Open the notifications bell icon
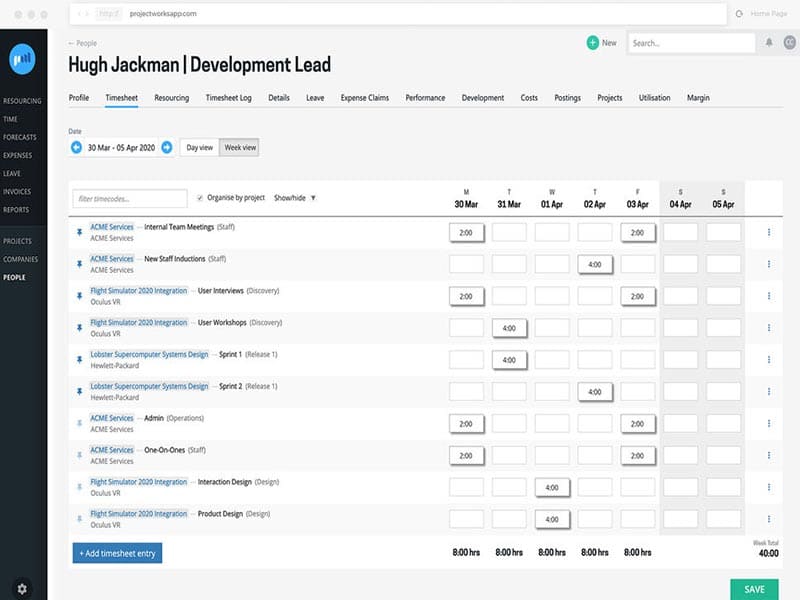 coord(769,43)
